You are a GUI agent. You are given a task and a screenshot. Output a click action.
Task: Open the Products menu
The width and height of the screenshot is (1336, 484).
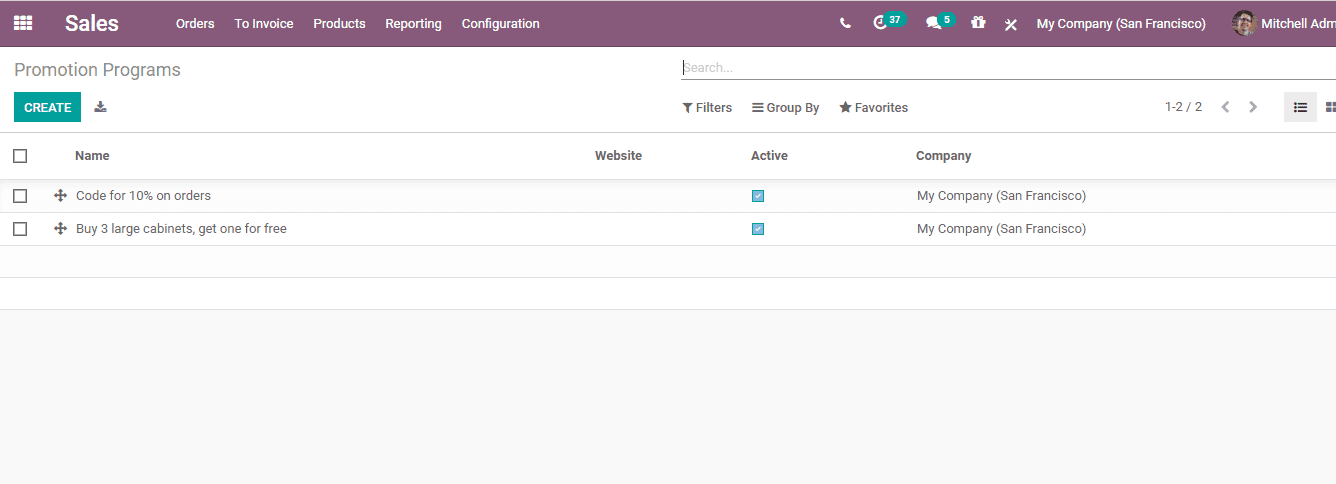(339, 23)
